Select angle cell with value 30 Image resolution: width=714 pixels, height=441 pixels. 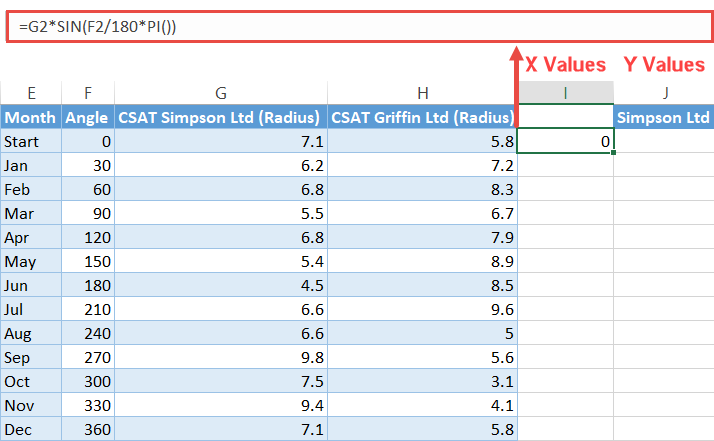click(88, 165)
